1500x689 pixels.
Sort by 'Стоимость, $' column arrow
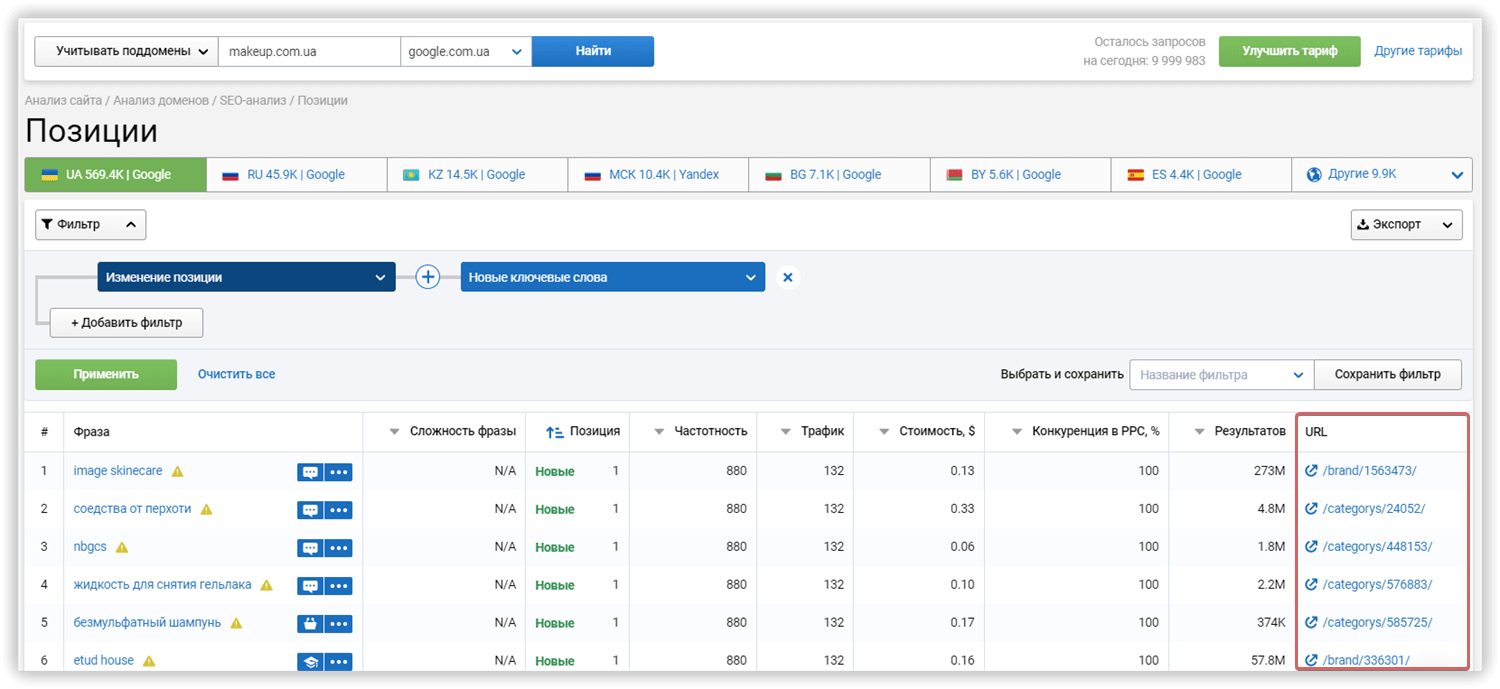pyautogui.click(x=884, y=432)
